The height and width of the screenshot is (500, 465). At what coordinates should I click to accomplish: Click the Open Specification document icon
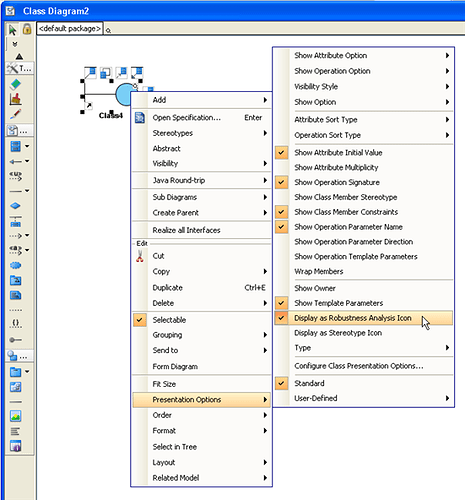tap(140, 118)
